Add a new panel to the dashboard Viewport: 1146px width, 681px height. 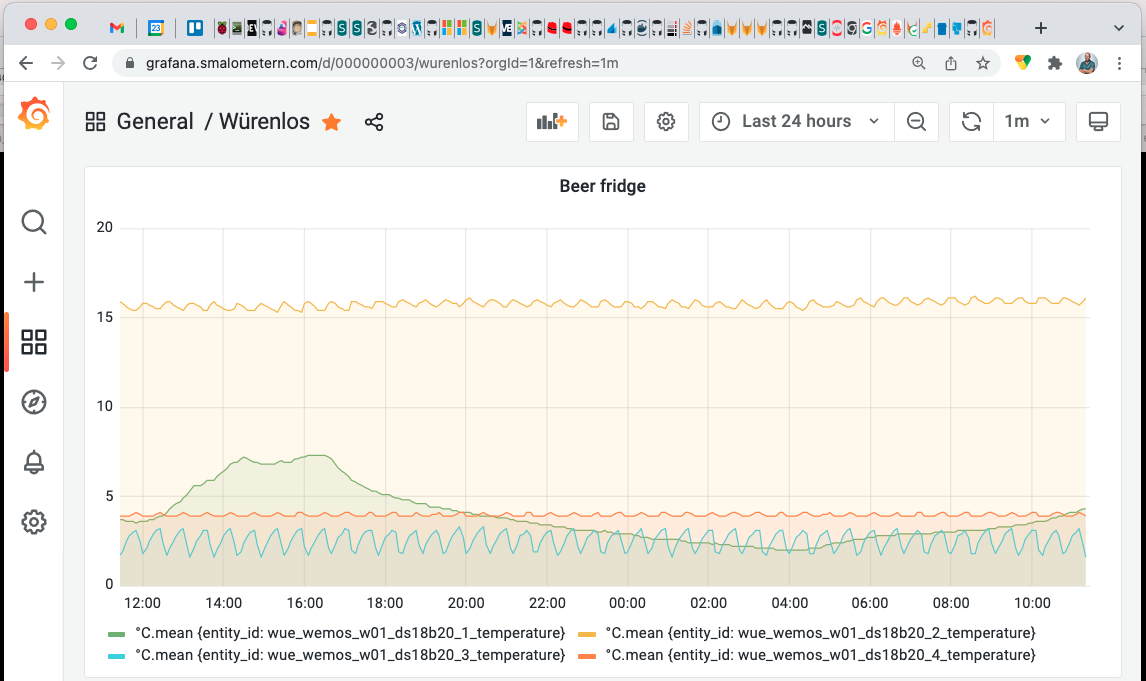tap(552, 121)
